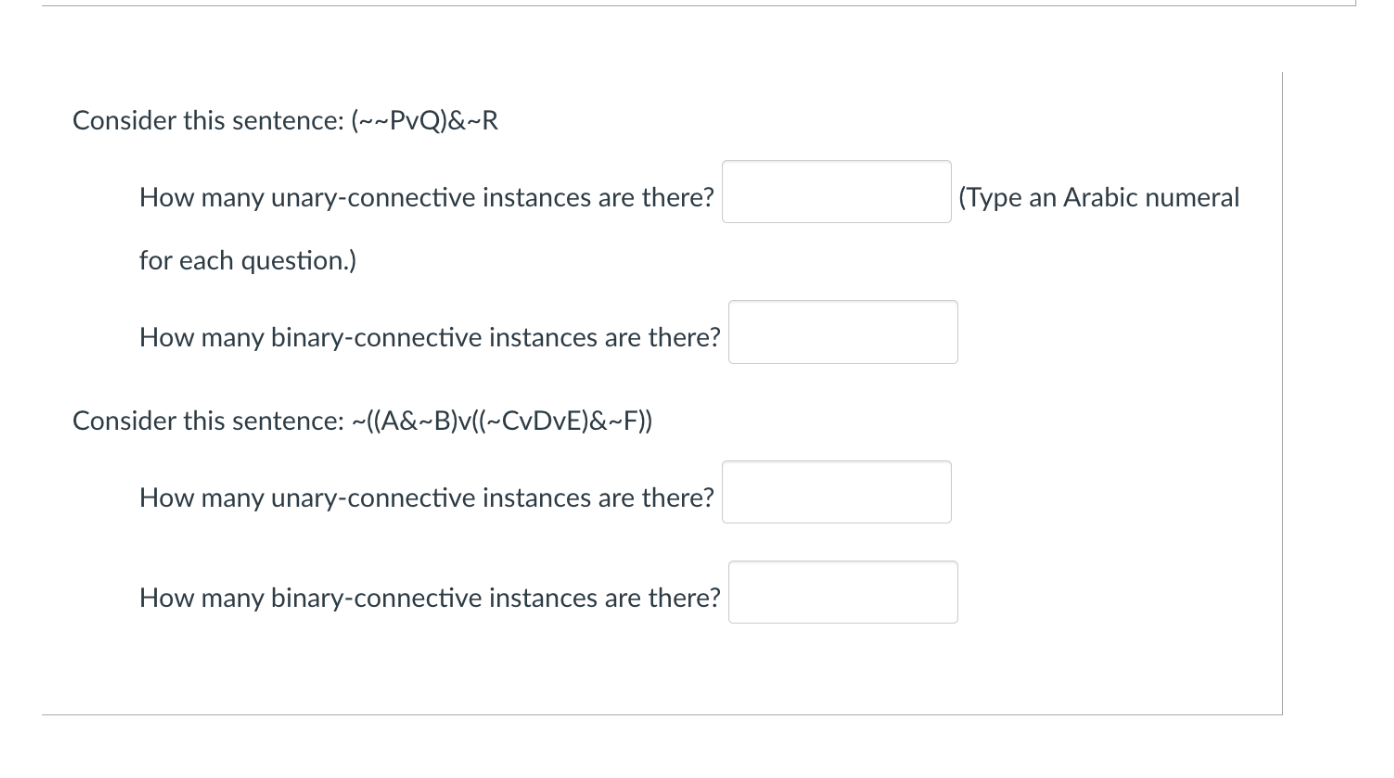Click the vertical divider line on the right
1394x778 pixels.
tap(1281, 390)
